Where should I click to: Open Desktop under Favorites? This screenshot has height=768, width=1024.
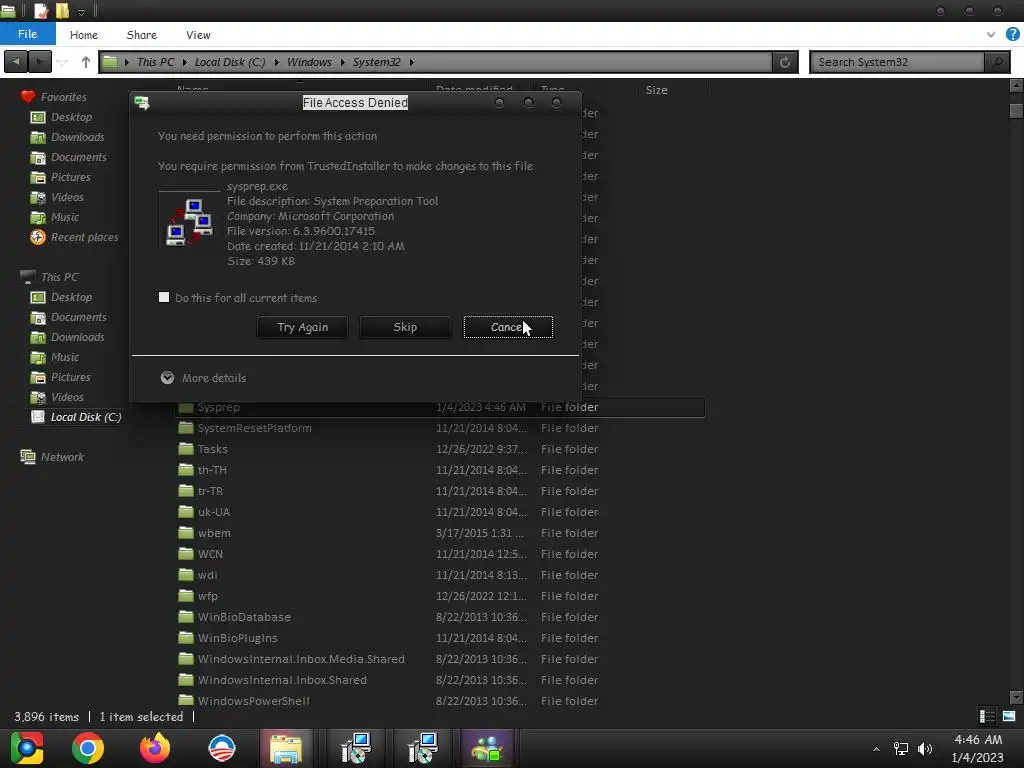(x=71, y=117)
